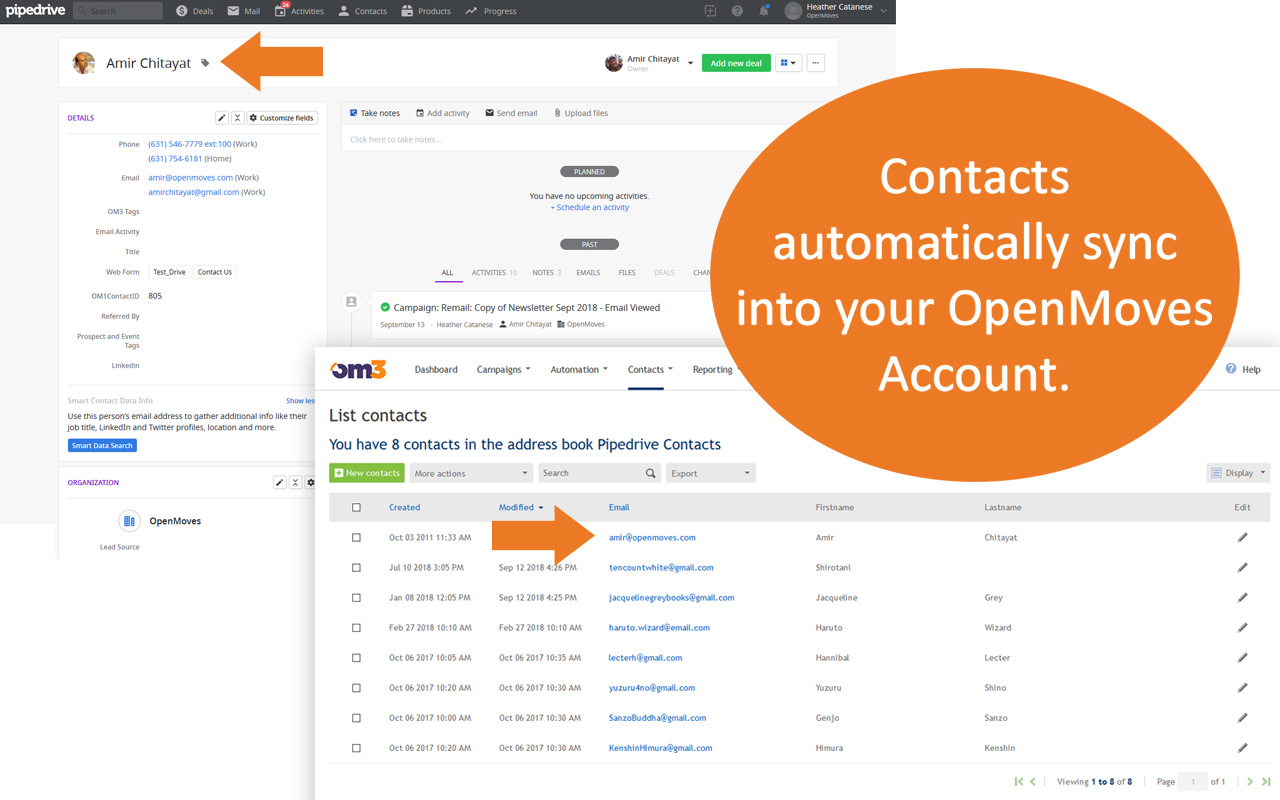This screenshot has width=1280, height=800.
Task: Open Customize fields in the Details panel
Action: point(281,117)
